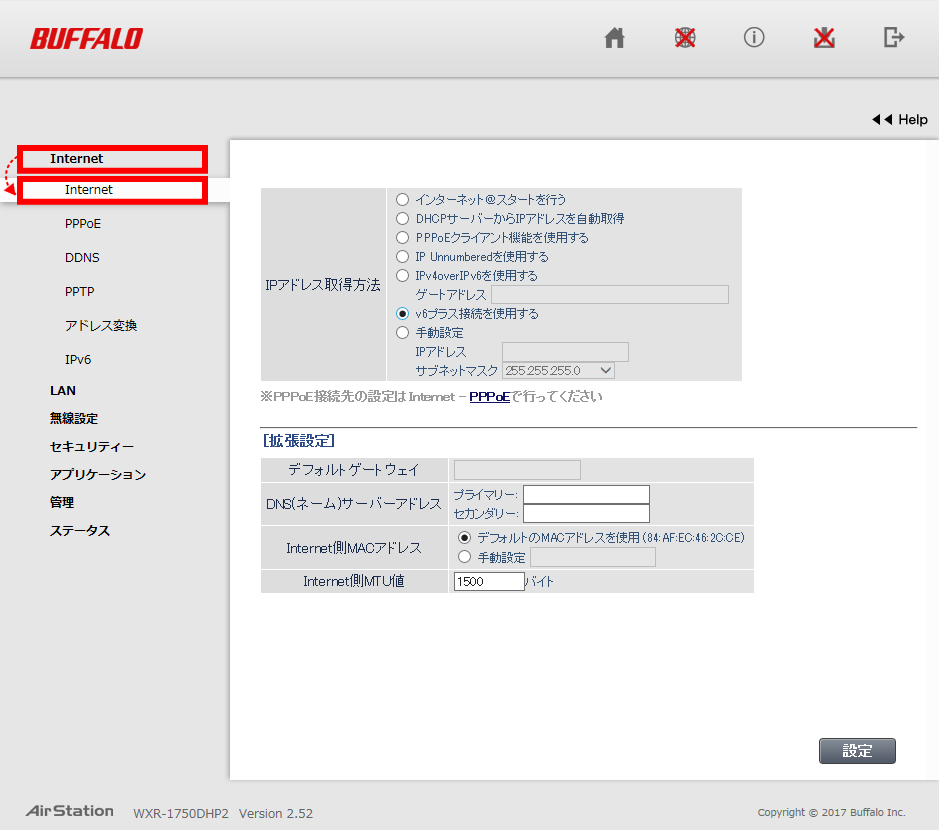Click the firmware update notification icon
Viewport: 939px width, 830px height.
point(824,38)
